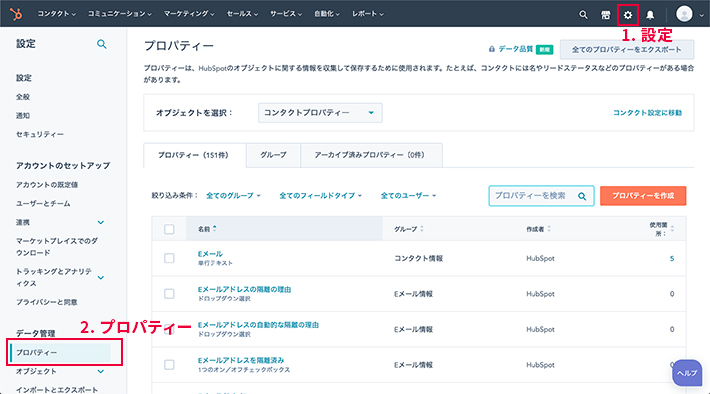
Task: Click コンタクト情報 group cell in Eメール row
Action: [418, 258]
